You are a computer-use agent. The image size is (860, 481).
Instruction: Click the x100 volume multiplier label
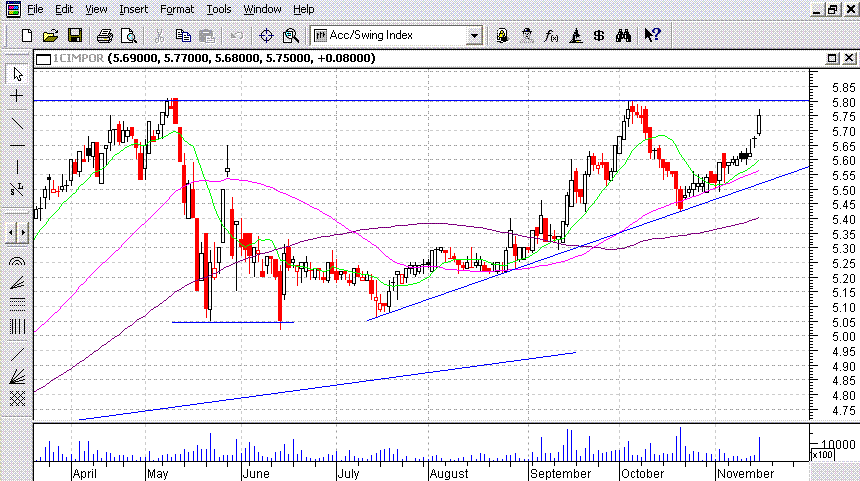[822, 455]
